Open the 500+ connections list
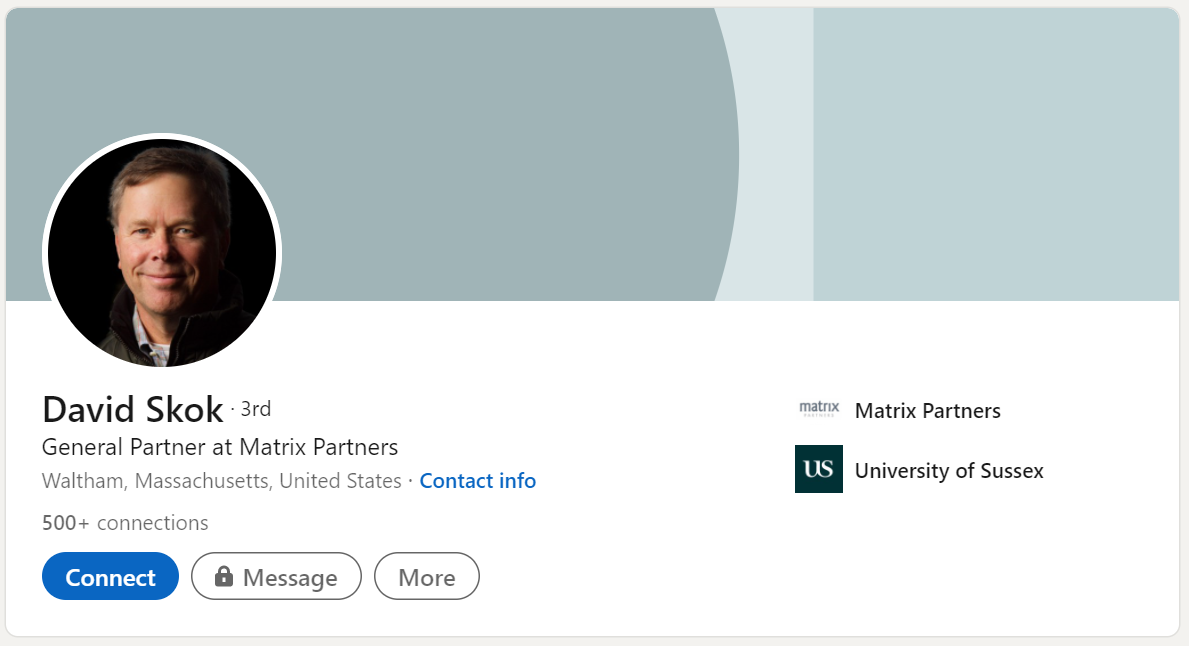Viewport: 1189px width, 646px height. [124, 522]
